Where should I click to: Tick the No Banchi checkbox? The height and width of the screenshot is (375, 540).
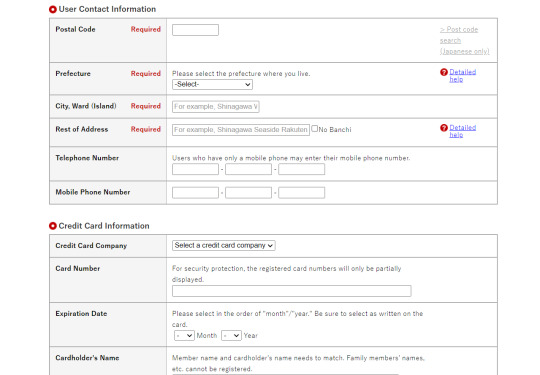(314, 129)
